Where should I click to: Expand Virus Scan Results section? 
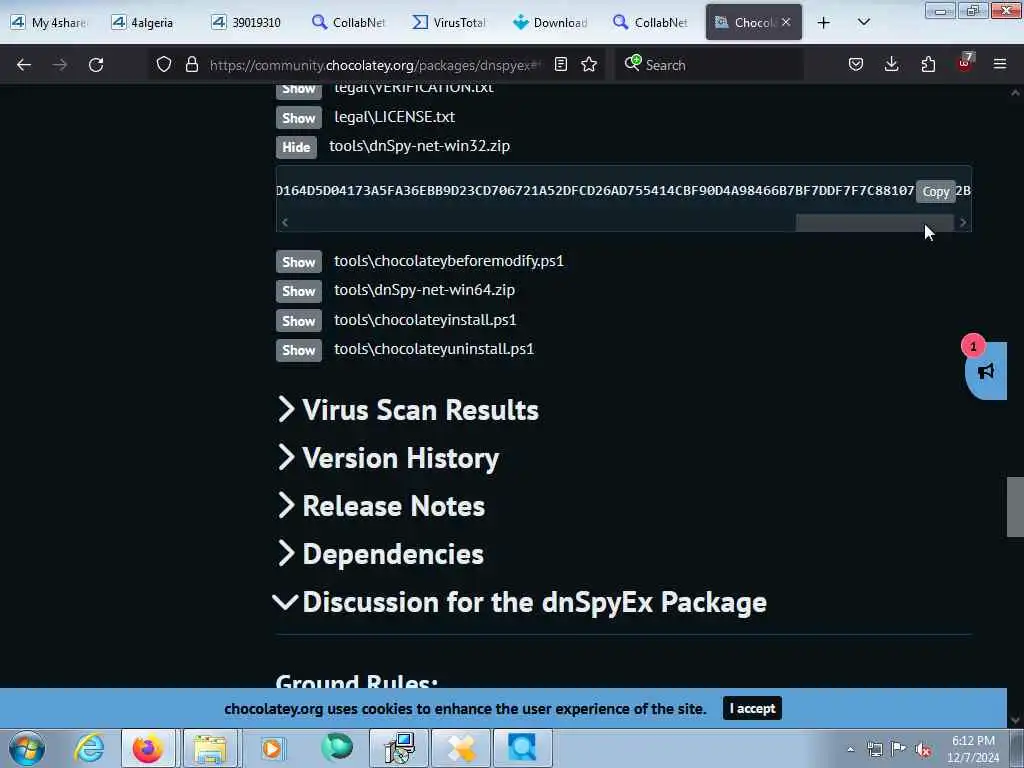(409, 410)
